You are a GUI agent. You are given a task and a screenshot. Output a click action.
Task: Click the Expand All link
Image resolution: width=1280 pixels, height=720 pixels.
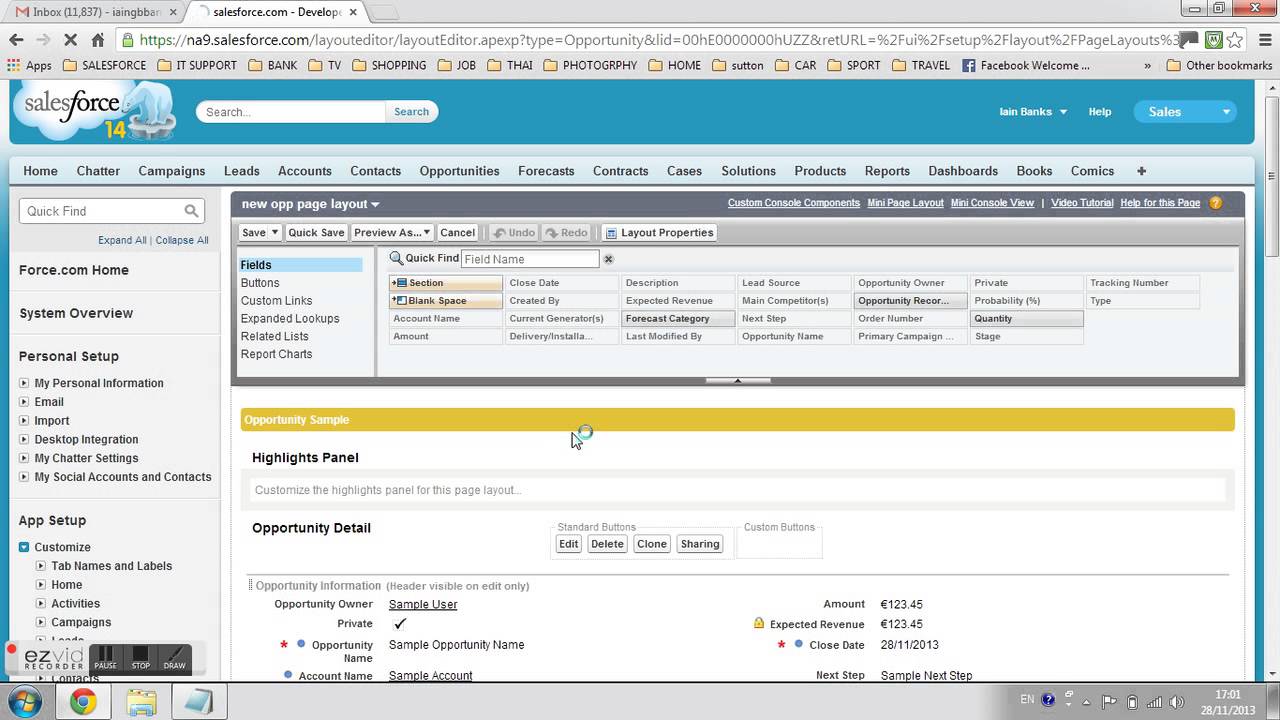point(122,240)
